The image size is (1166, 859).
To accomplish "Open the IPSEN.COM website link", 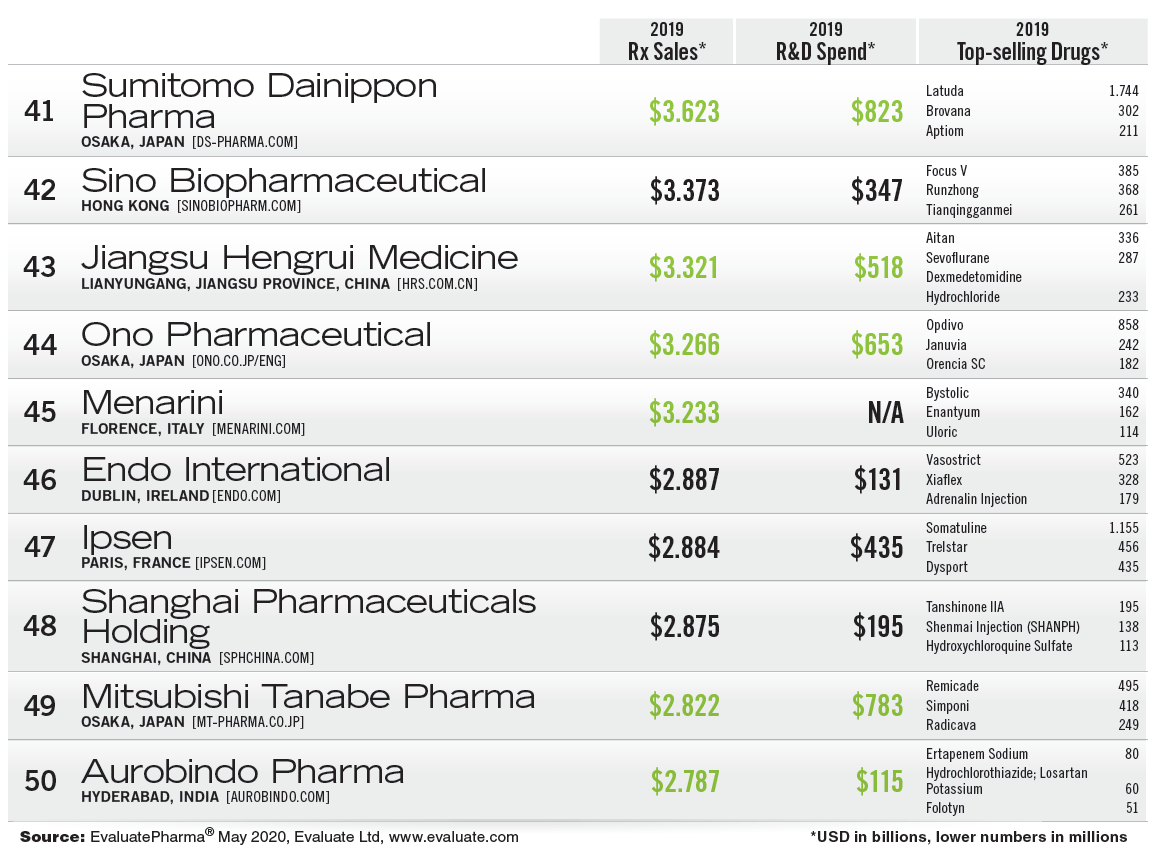I will 231,563.
